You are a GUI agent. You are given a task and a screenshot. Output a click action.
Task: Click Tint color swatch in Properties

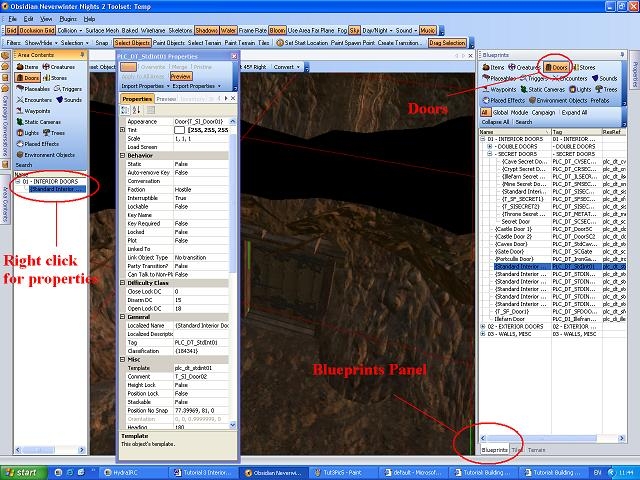(x=179, y=129)
